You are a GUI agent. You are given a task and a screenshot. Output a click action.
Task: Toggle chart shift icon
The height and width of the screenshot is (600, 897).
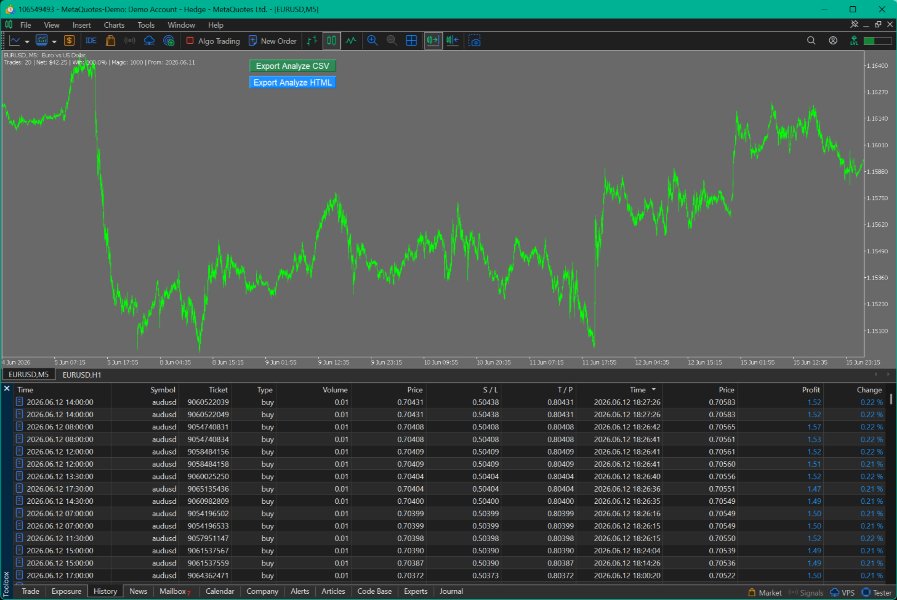pos(453,41)
